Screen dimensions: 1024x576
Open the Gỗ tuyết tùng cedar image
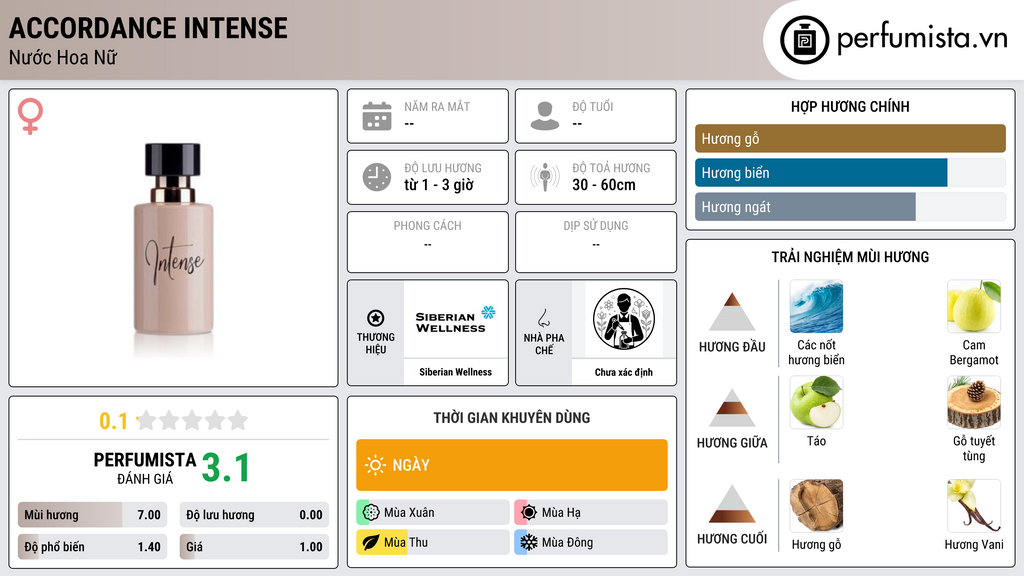click(974, 402)
